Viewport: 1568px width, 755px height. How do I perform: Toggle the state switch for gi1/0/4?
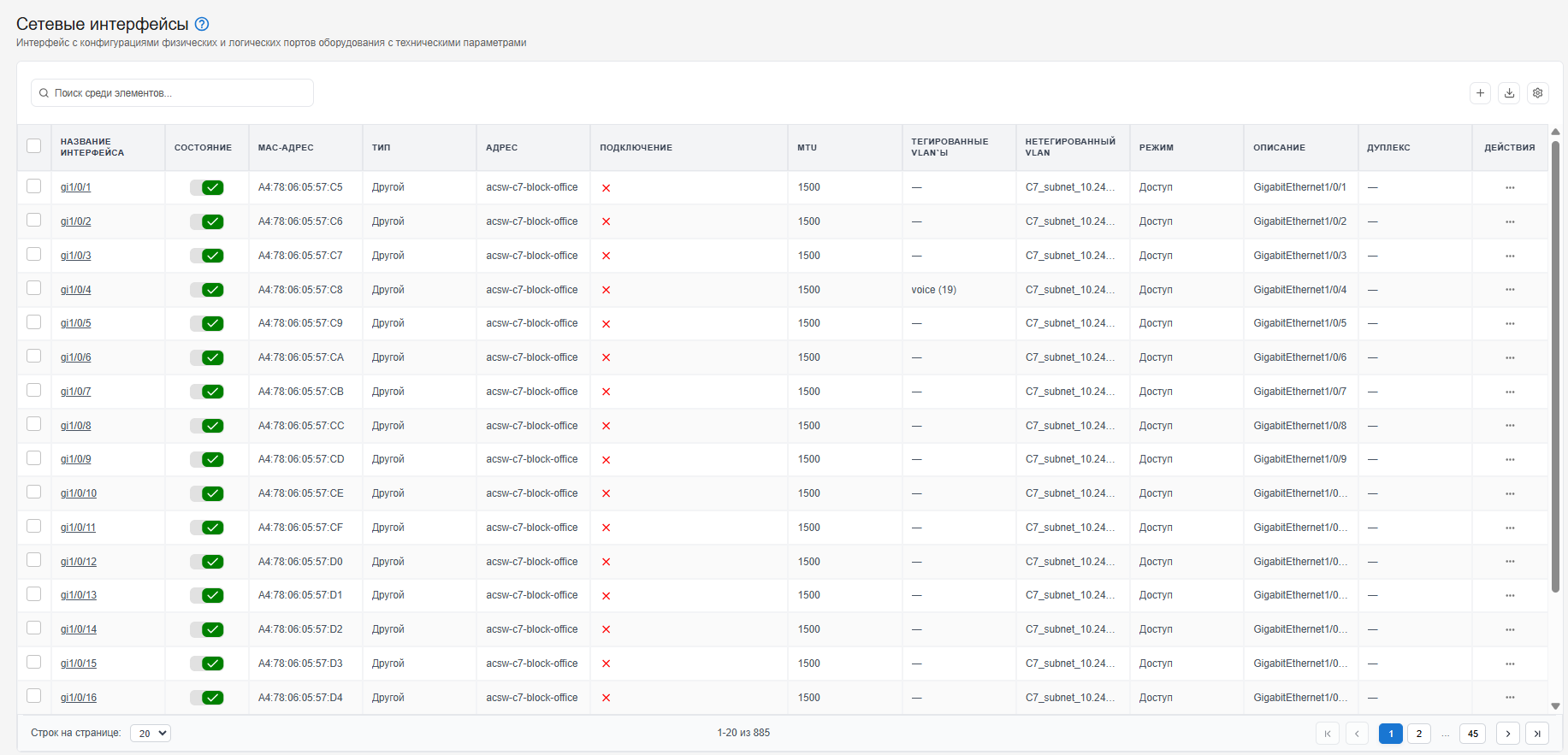tap(207, 290)
